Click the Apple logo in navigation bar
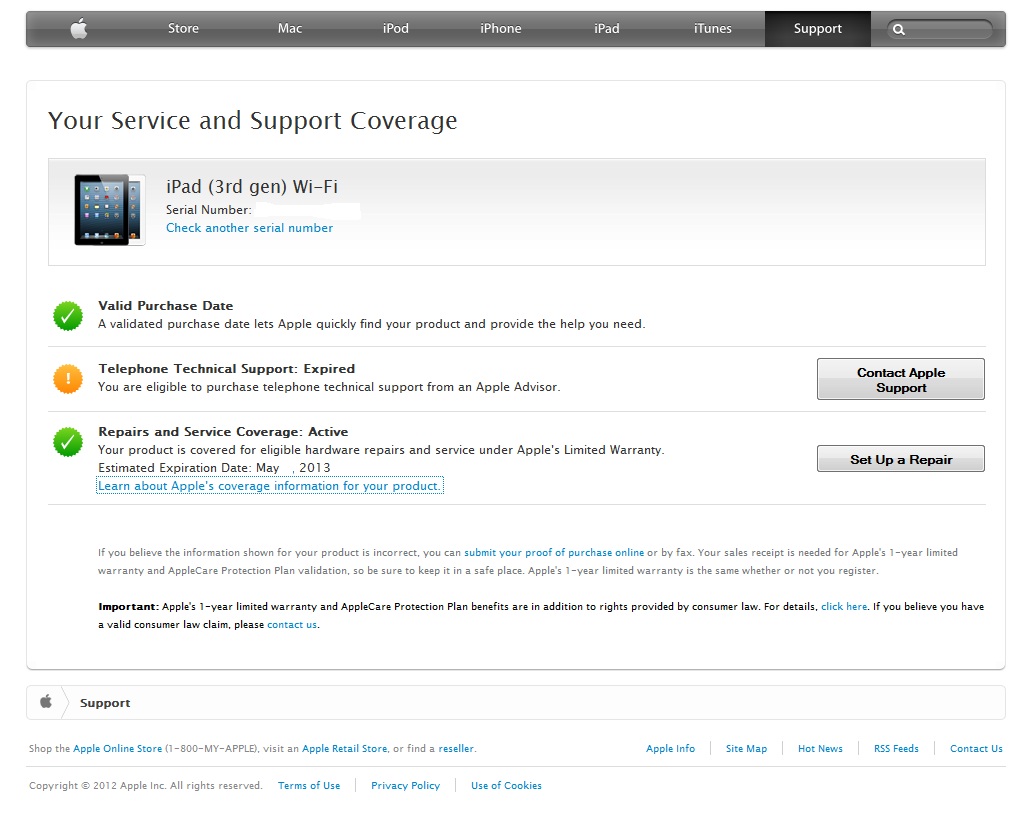This screenshot has height=818, width=1030. (x=79, y=28)
